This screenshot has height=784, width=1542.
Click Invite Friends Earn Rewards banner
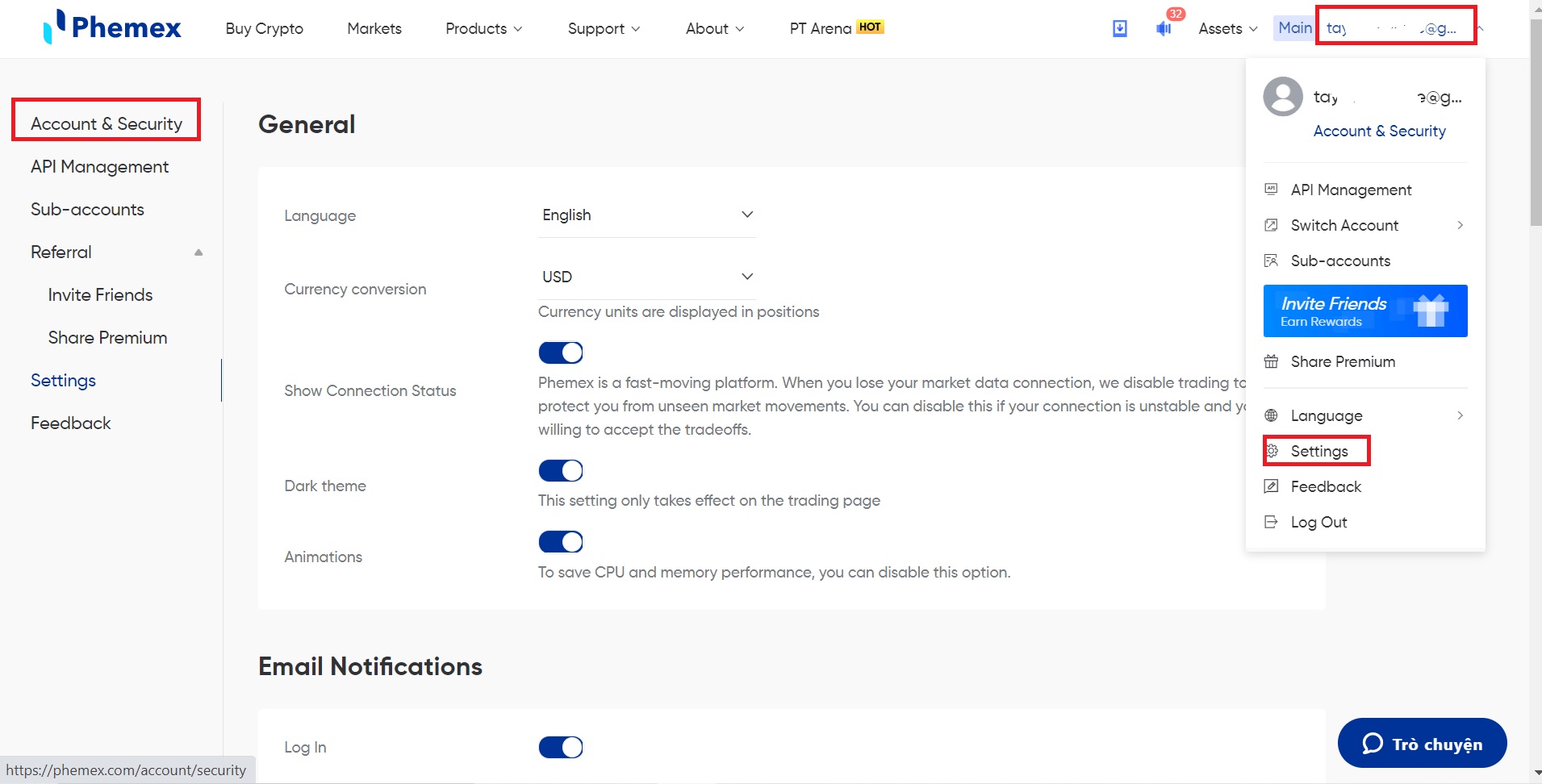[x=1365, y=311]
